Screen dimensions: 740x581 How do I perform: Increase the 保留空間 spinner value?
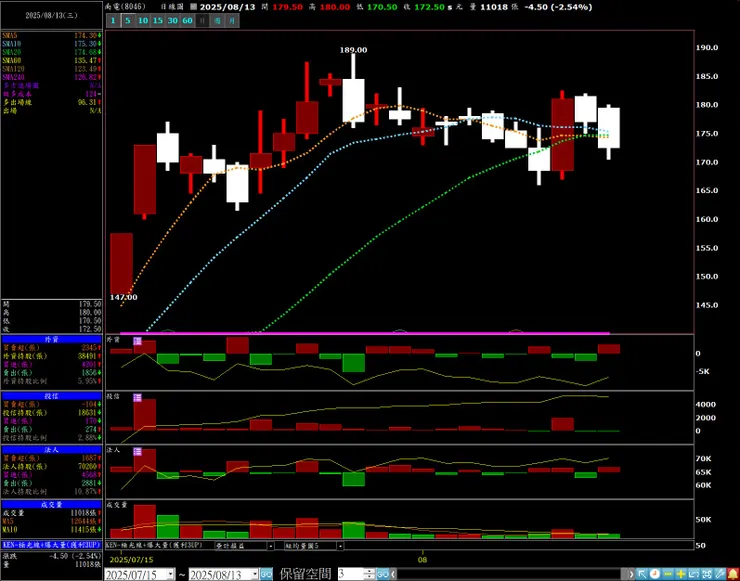click(x=370, y=571)
